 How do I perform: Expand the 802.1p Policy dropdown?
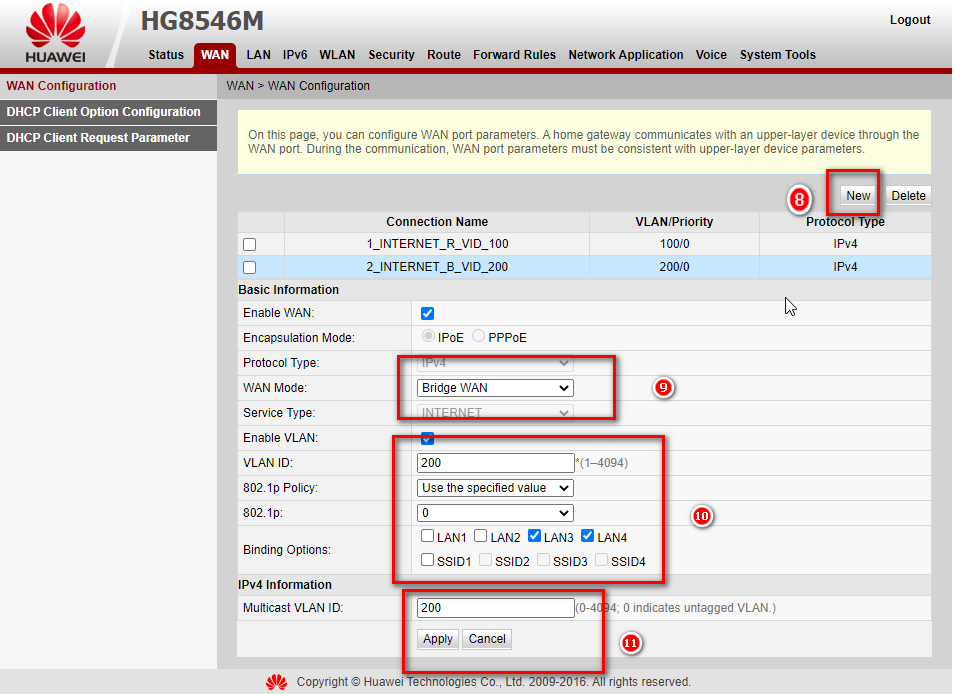click(x=495, y=488)
